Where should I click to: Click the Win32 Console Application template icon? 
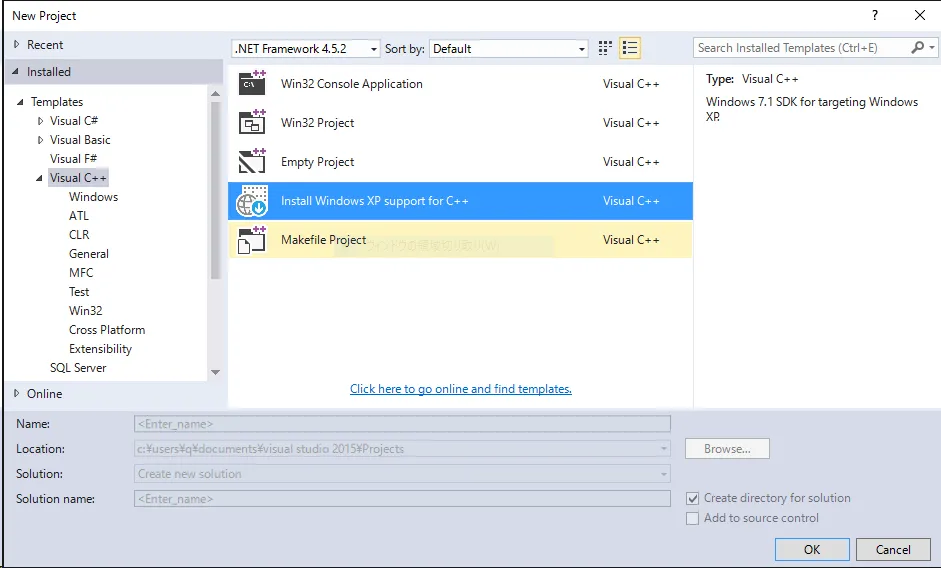pyautogui.click(x=252, y=83)
